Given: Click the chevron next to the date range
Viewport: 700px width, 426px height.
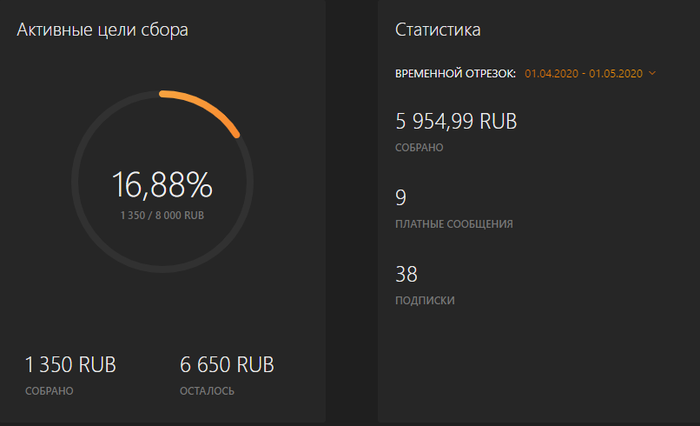Looking at the screenshot, I should click(653, 73).
